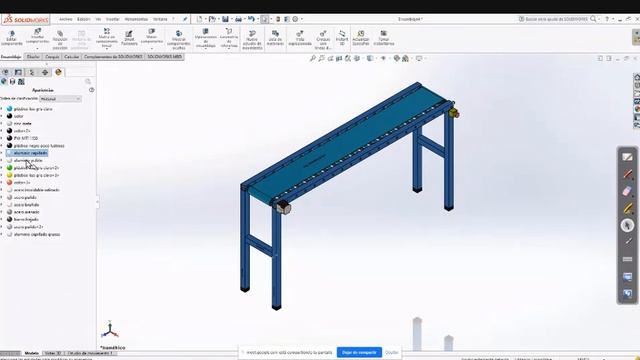The width and height of the screenshot is (640, 360).
Task: Click Nuevo estudio de movimiento
Action: coord(252,40)
